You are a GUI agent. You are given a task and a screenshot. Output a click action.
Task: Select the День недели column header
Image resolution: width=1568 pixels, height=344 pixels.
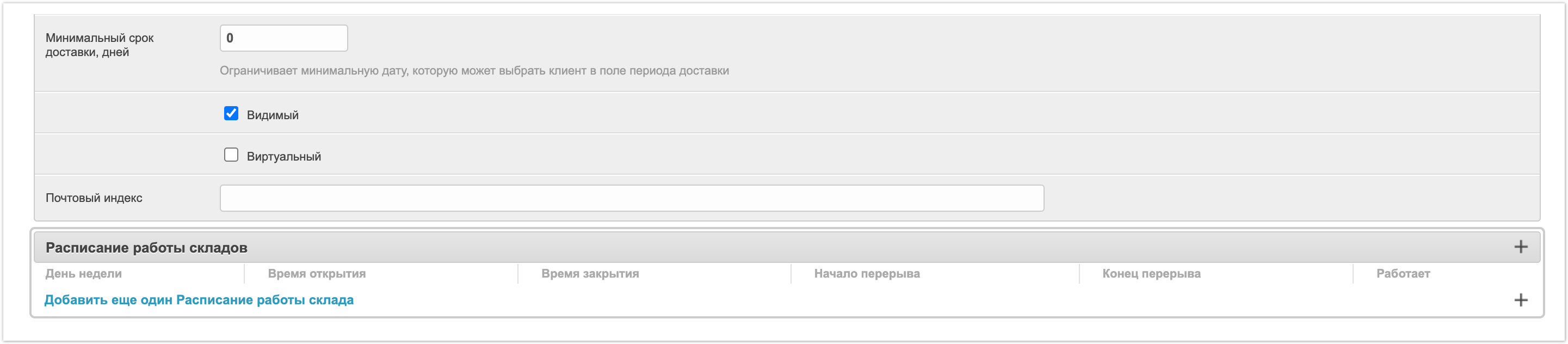[83, 274]
